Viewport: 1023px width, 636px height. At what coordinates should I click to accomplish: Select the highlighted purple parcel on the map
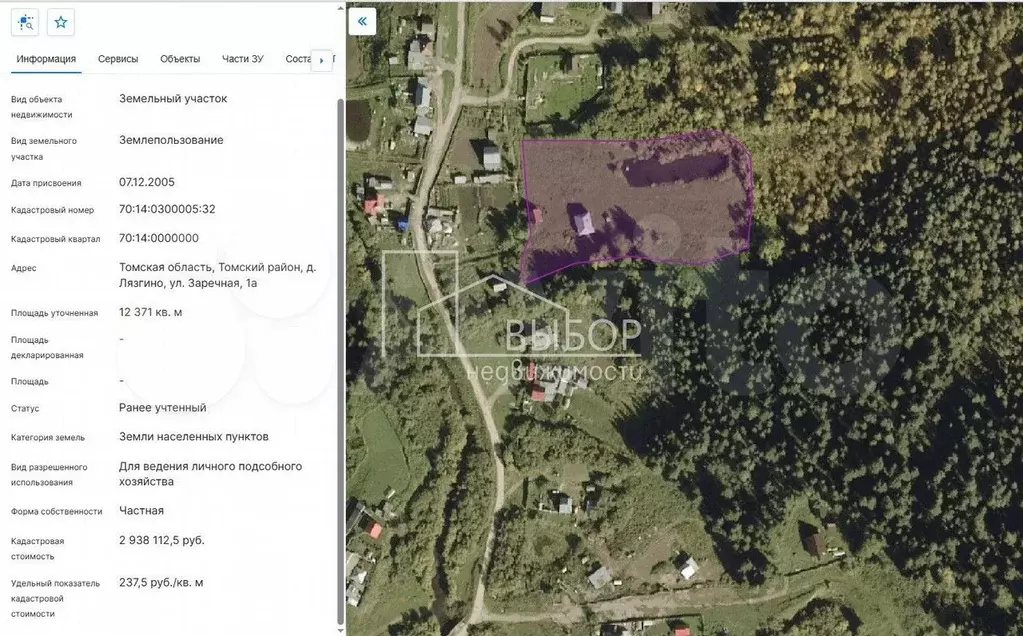pos(636,205)
